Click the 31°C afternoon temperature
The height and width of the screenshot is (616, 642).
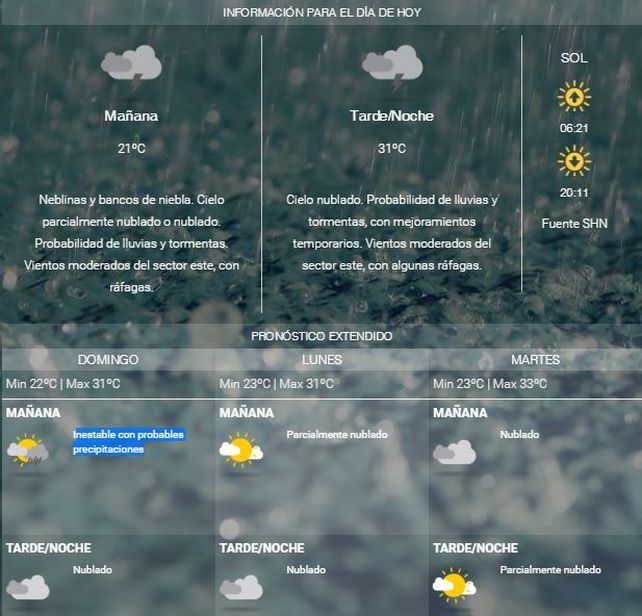(x=392, y=148)
